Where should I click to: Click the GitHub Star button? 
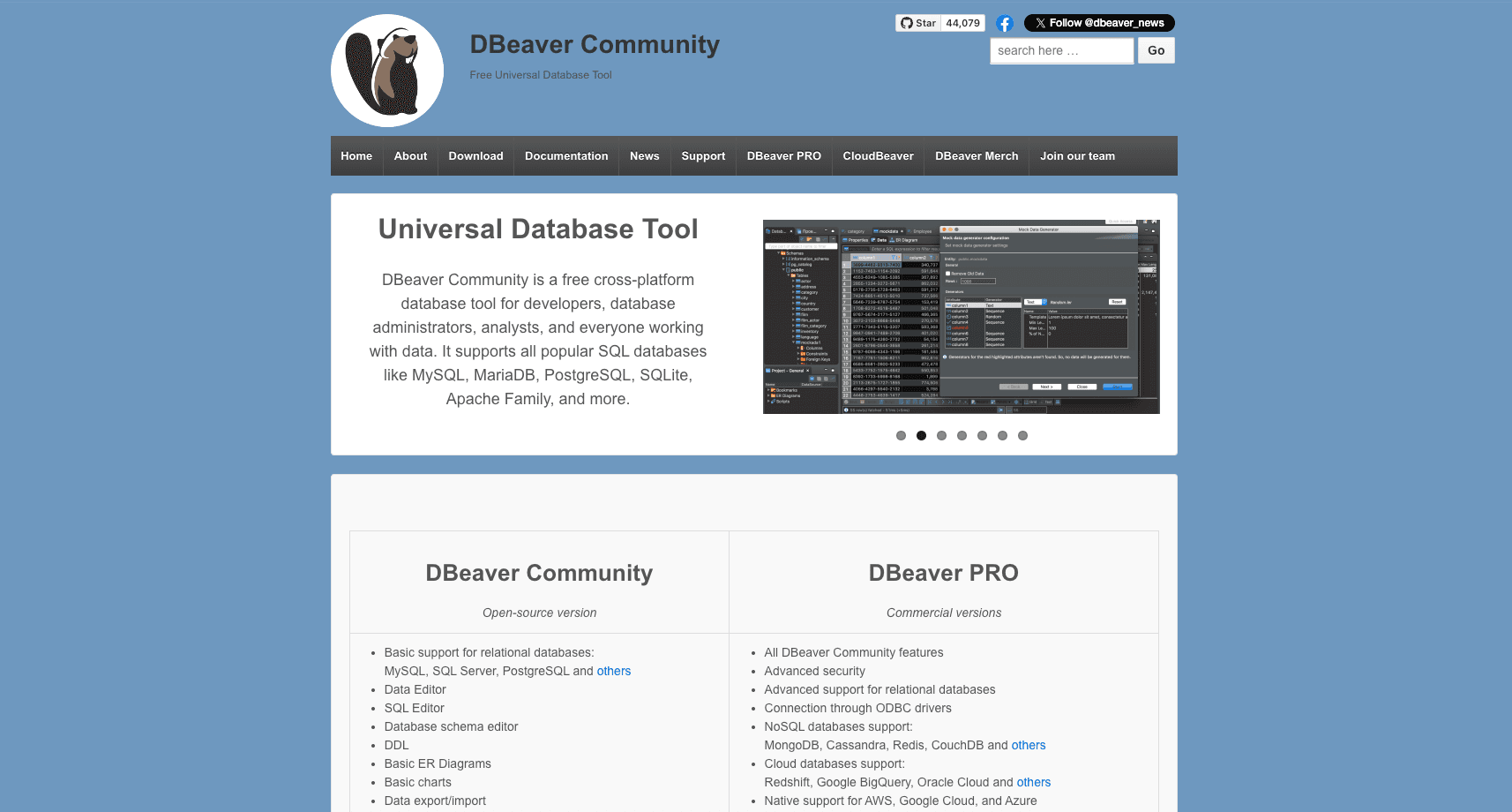(x=918, y=23)
